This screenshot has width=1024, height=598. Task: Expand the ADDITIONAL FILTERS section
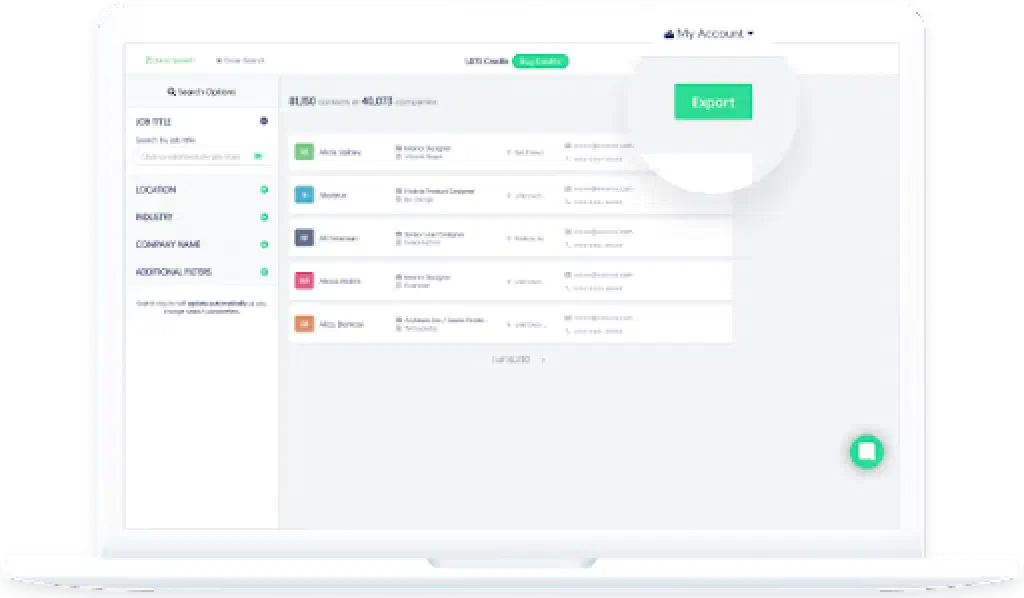click(x=200, y=271)
